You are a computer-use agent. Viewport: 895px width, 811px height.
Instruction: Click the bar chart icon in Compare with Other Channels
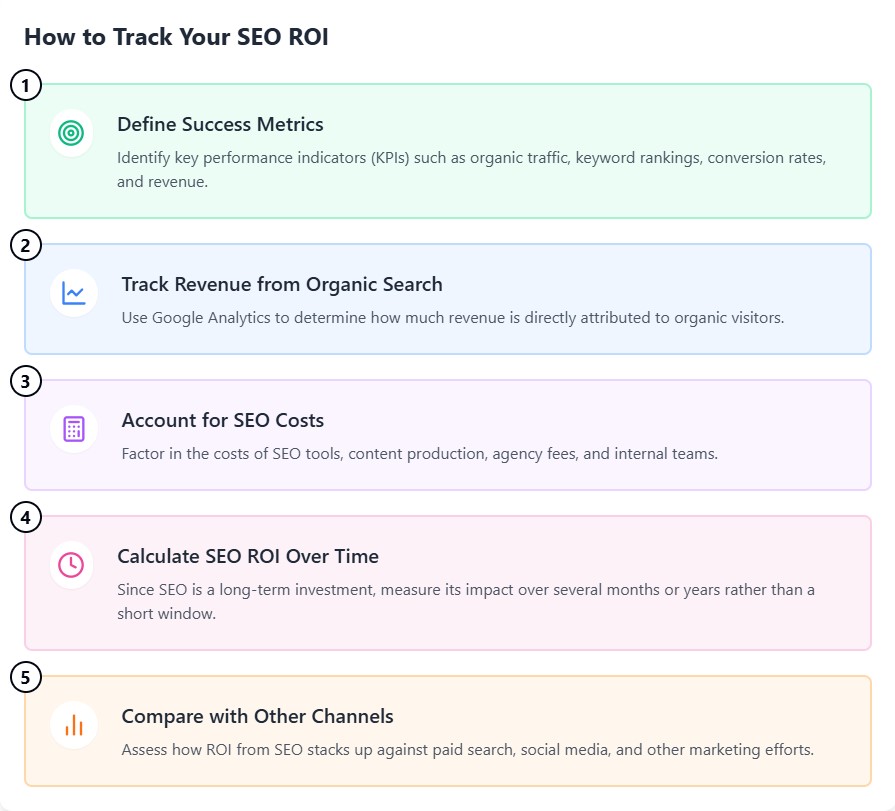74,724
